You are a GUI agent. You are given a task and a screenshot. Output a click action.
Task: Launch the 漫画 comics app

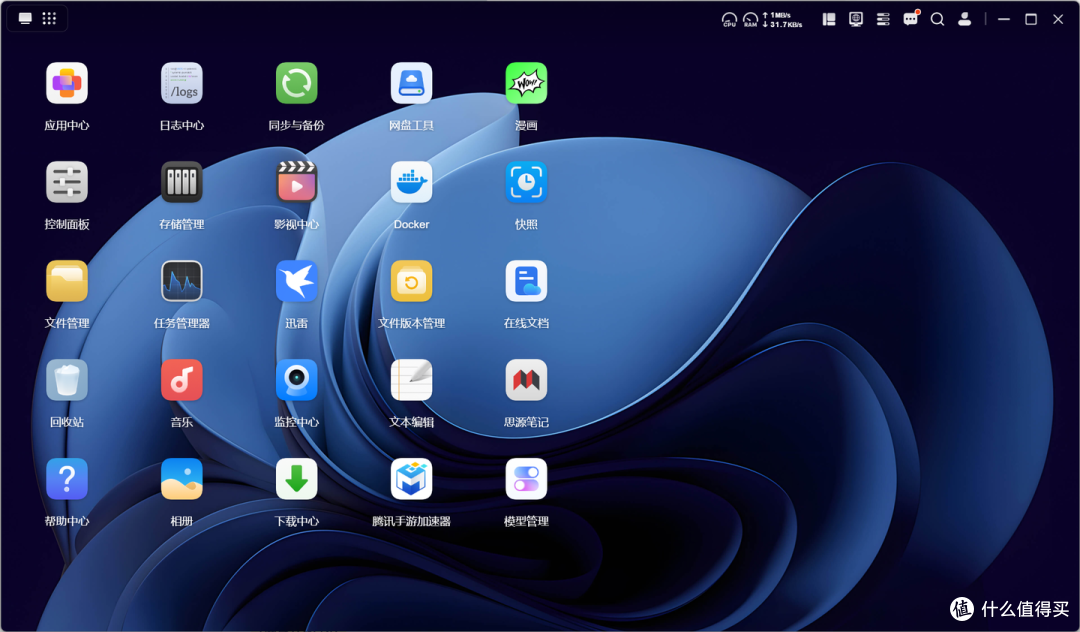tap(526, 83)
